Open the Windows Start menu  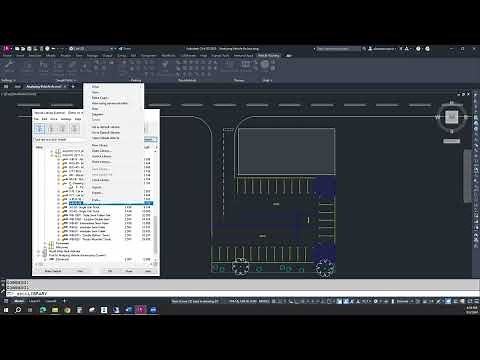pyautogui.click(x=6, y=310)
